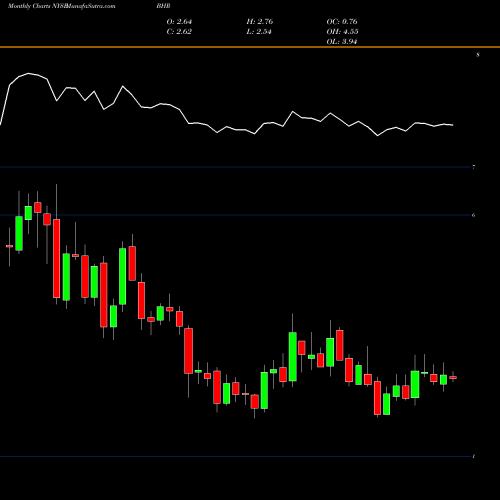Screen dimensions: 500x500
Task: Click the "OC: 0.76" reading
Action: [342, 22]
